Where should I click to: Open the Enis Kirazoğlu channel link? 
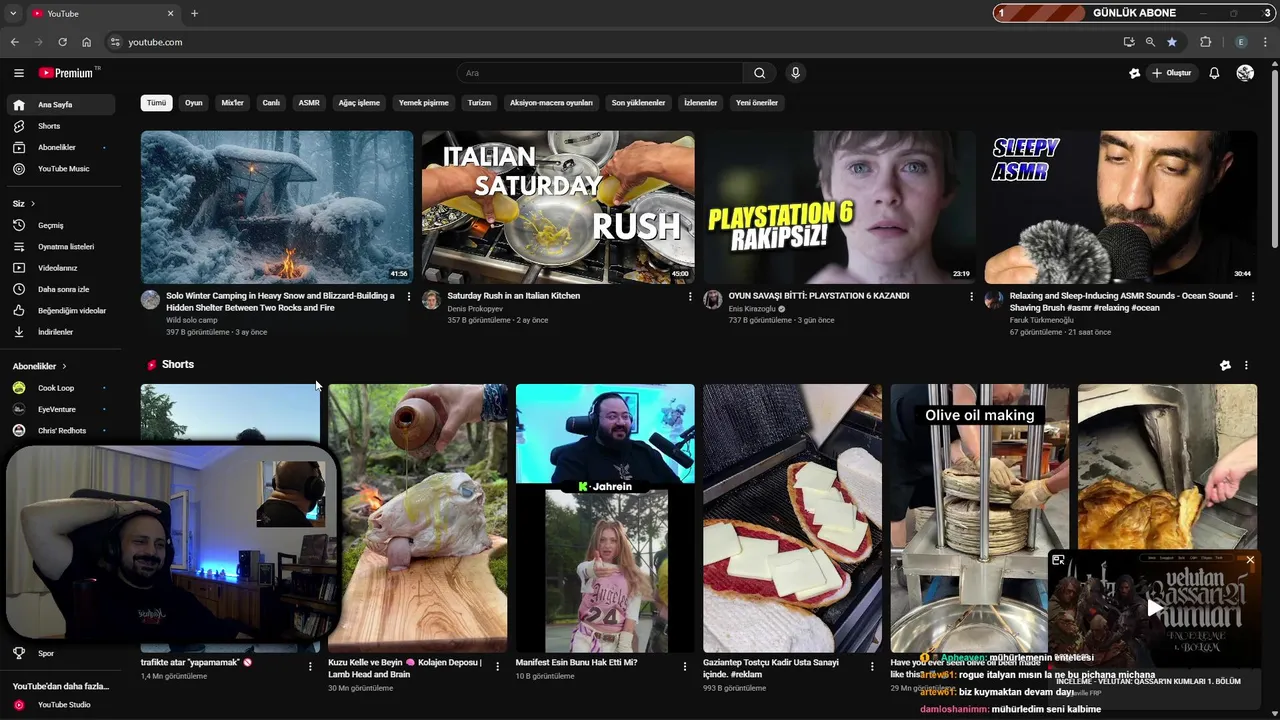tap(752, 309)
